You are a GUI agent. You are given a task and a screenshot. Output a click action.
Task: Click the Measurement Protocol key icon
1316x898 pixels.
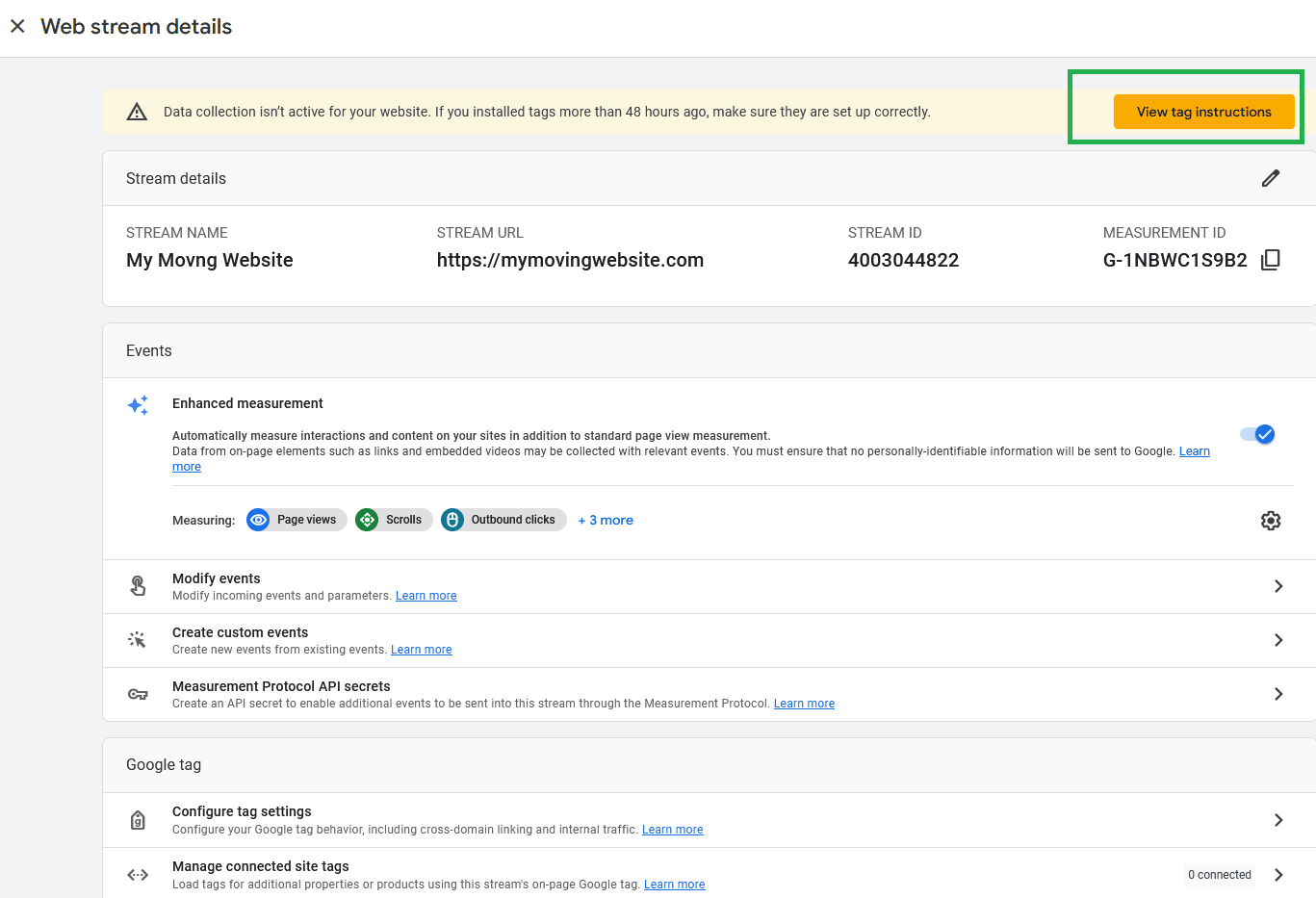coord(138,694)
